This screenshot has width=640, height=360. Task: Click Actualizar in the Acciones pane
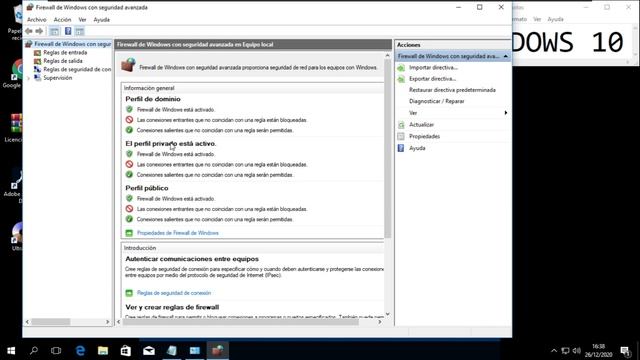pos(421,124)
